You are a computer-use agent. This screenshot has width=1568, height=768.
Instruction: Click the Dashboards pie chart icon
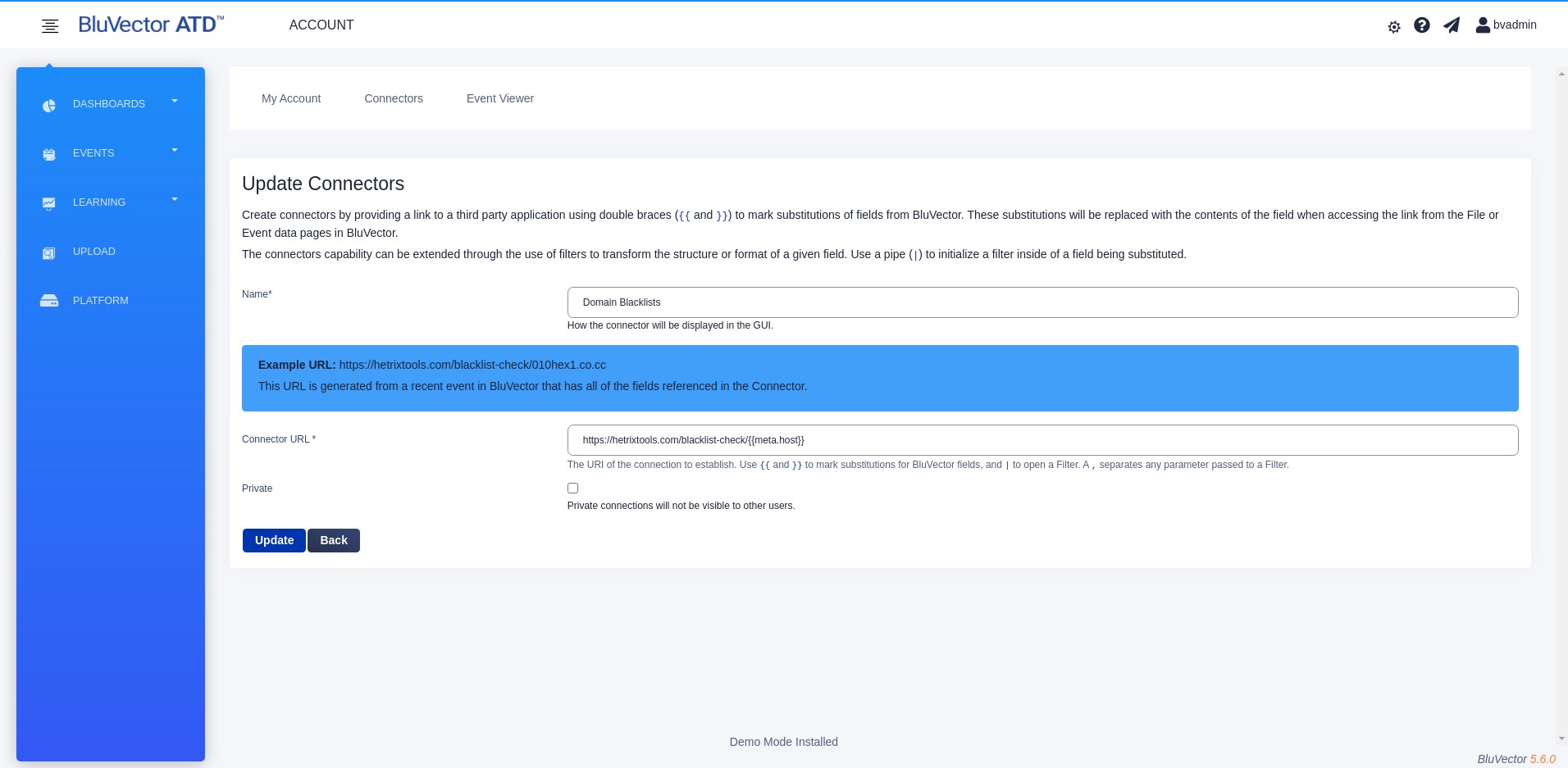pos(49,105)
